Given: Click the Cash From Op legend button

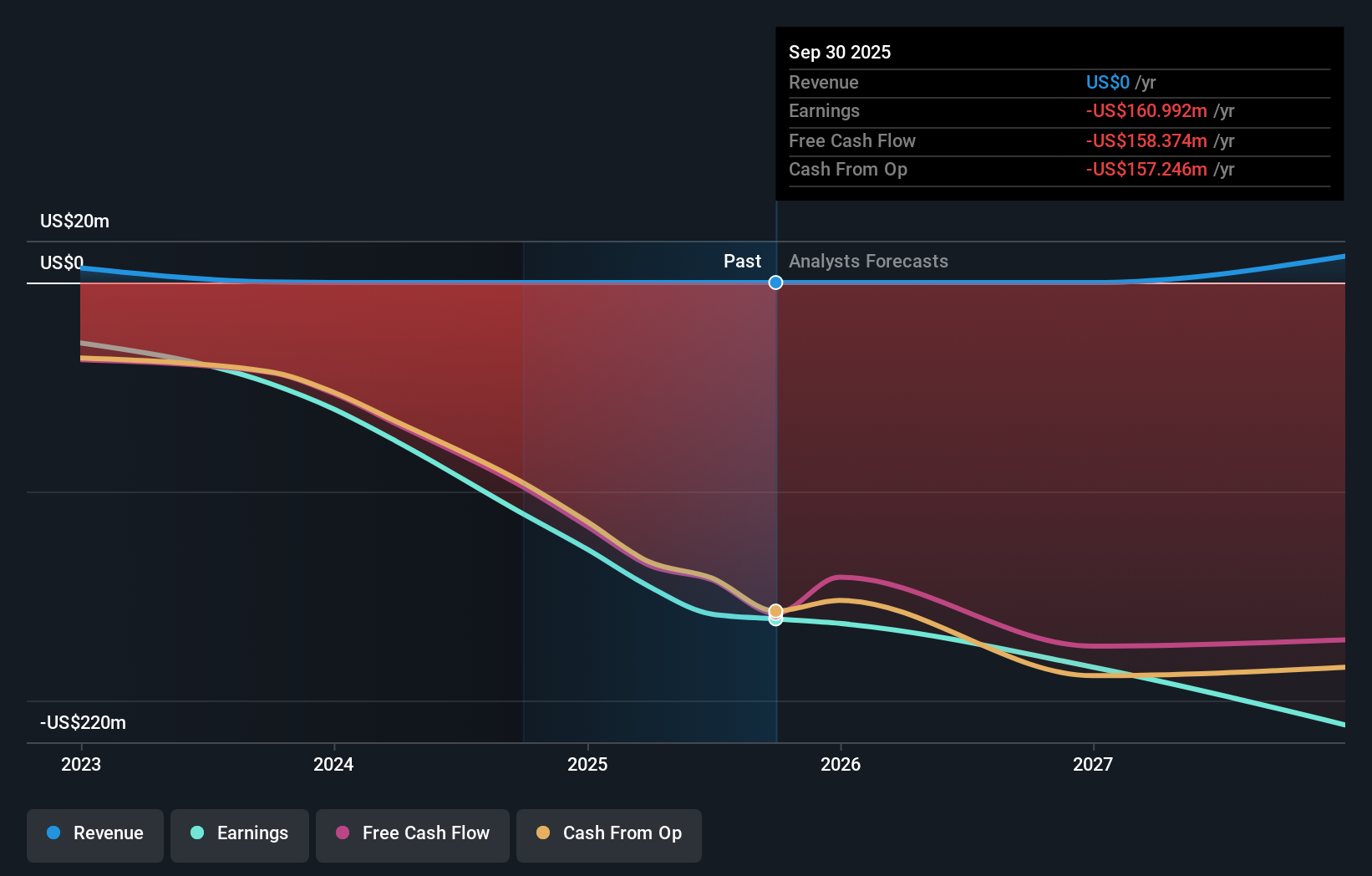Looking at the screenshot, I should click(608, 833).
